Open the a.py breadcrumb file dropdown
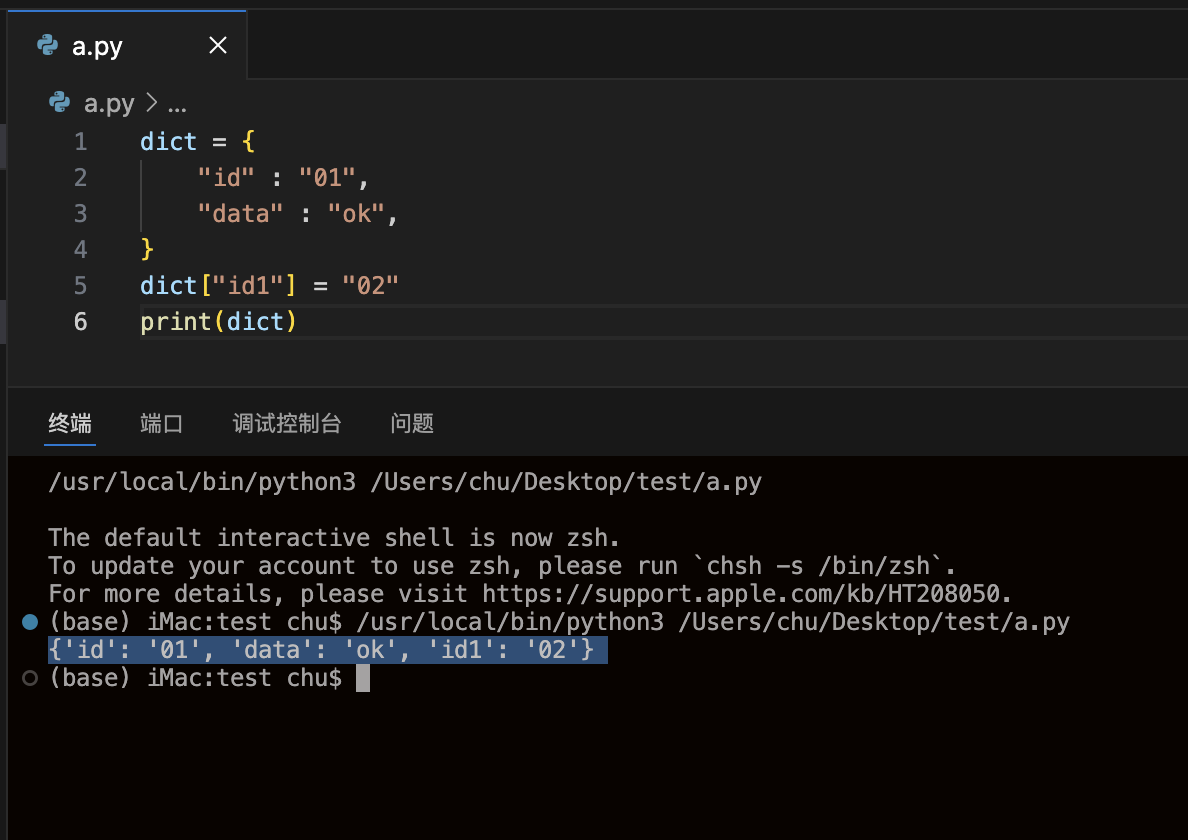The width and height of the screenshot is (1188, 840). pos(109,103)
